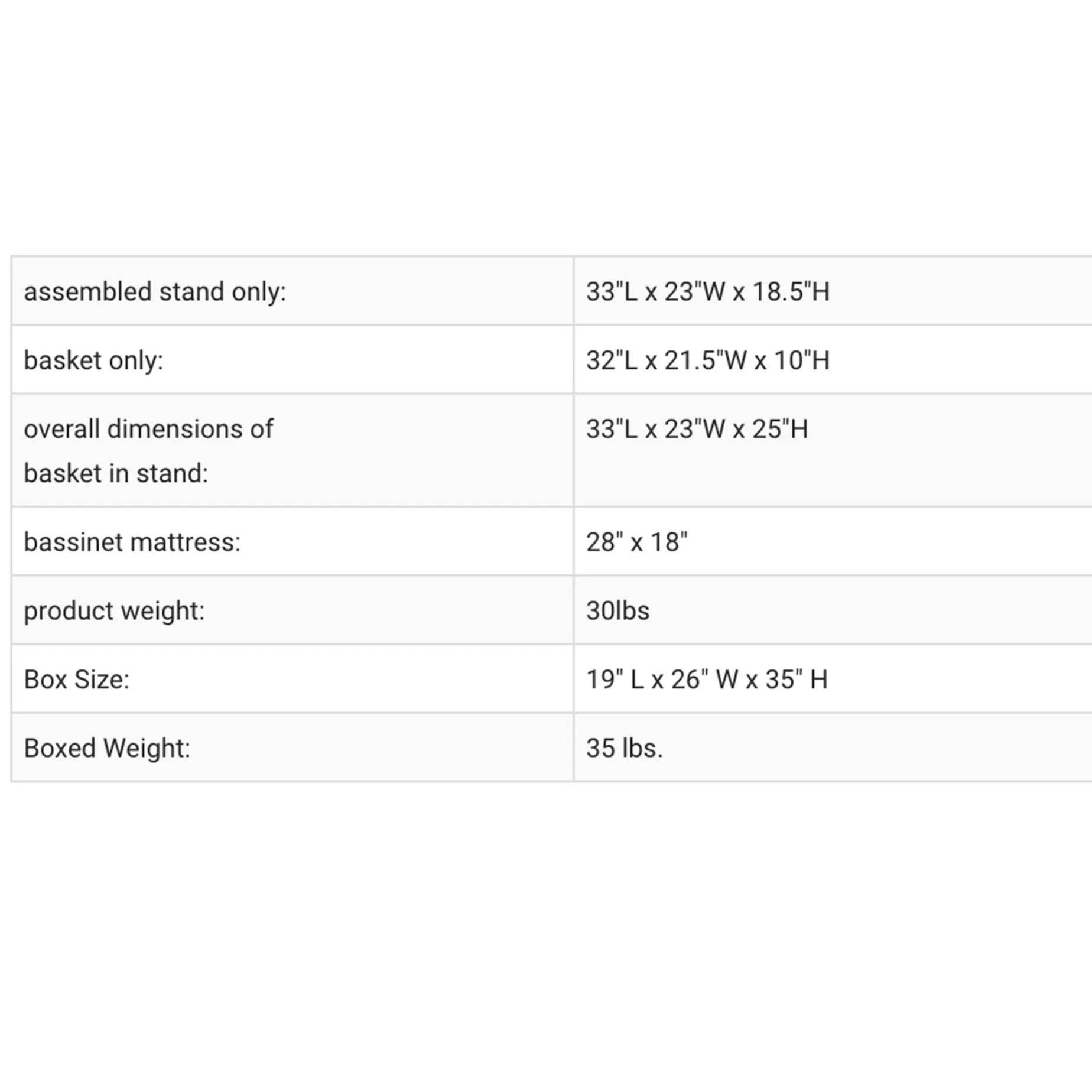
Task: Select the 33"L x 23"W x 25"H value
Action: click(697, 429)
